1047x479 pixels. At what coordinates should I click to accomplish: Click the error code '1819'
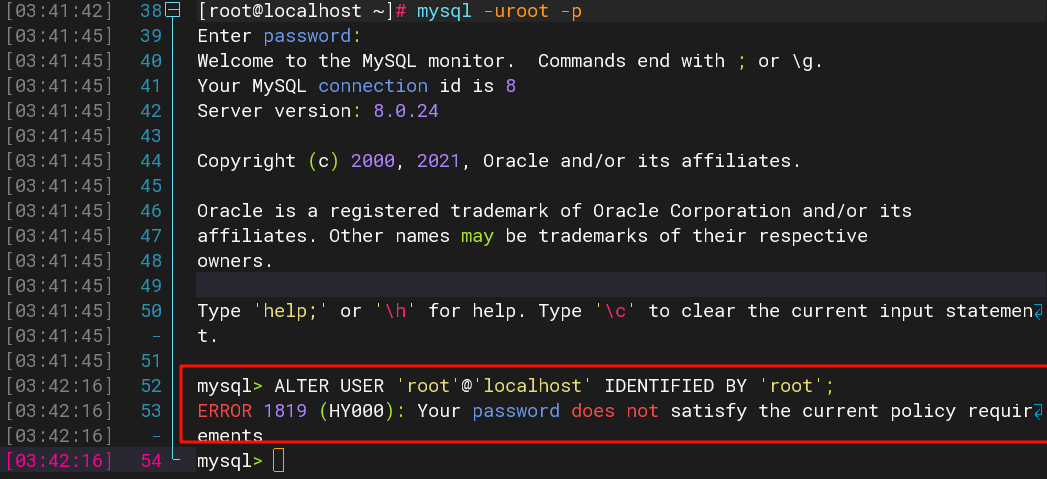click(285, 412)
